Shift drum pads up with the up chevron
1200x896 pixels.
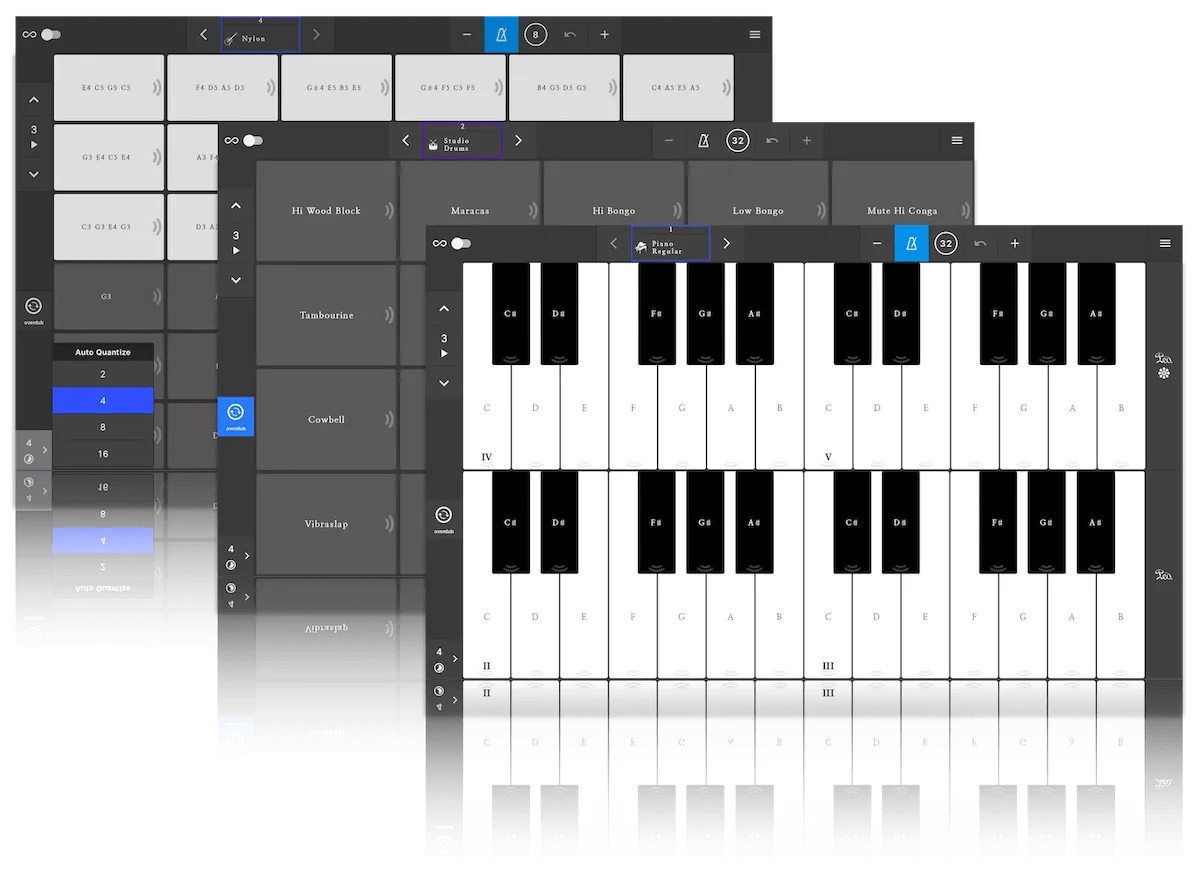point(236,206)
